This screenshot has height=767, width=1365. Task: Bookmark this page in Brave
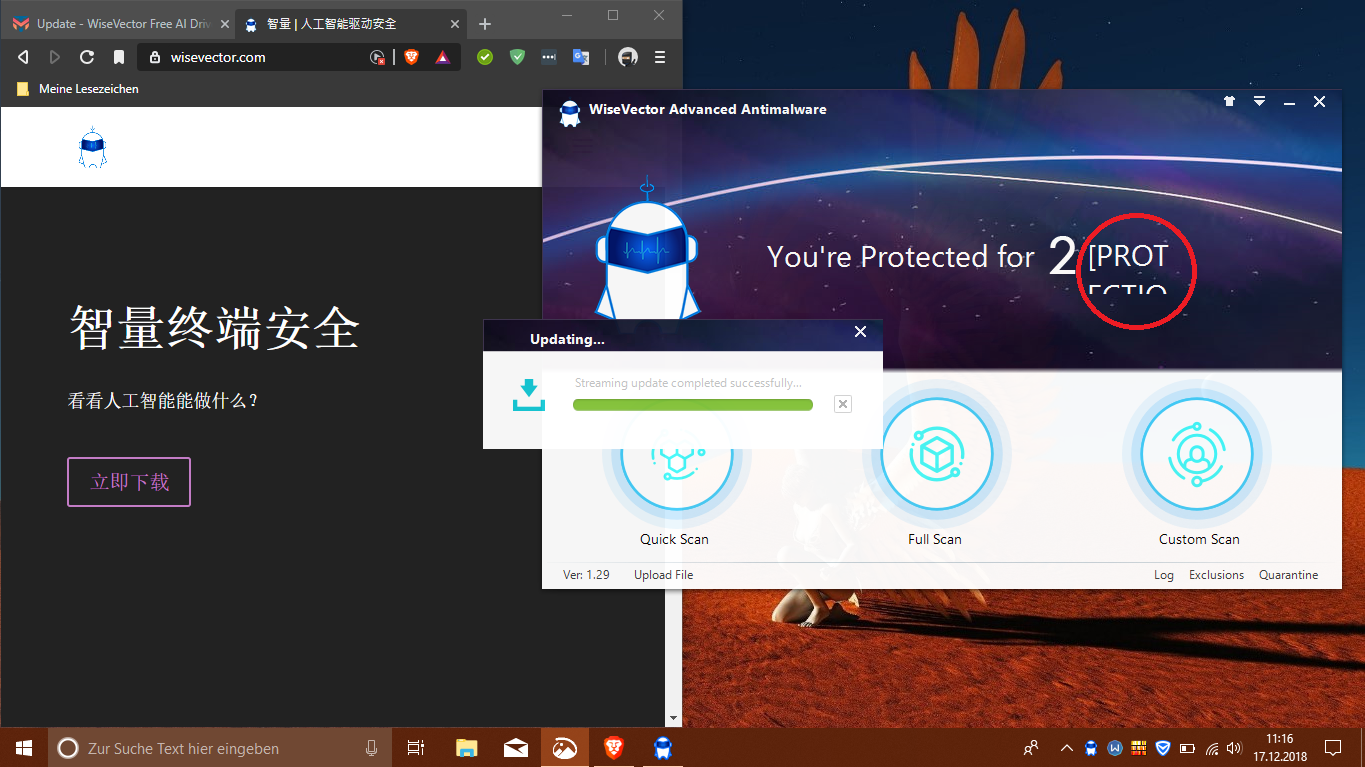coord(118,57)
